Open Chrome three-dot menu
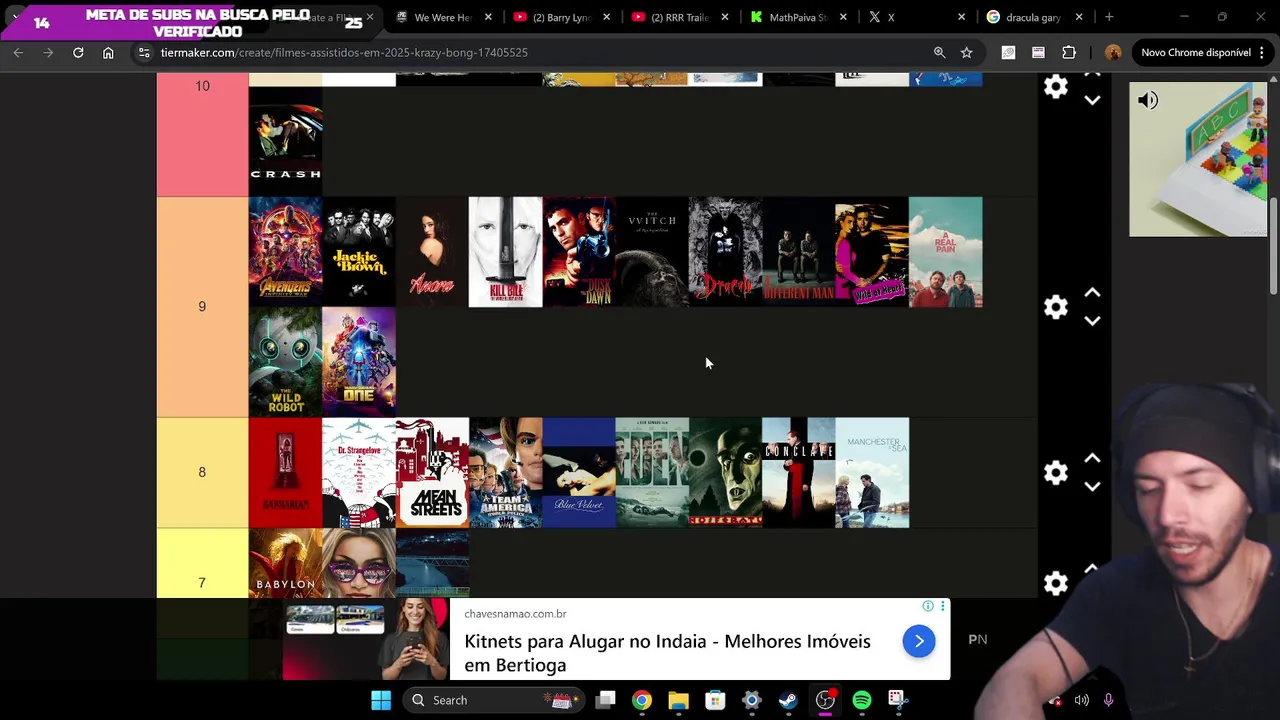Screen dimensions: 1280x720 1263,52
